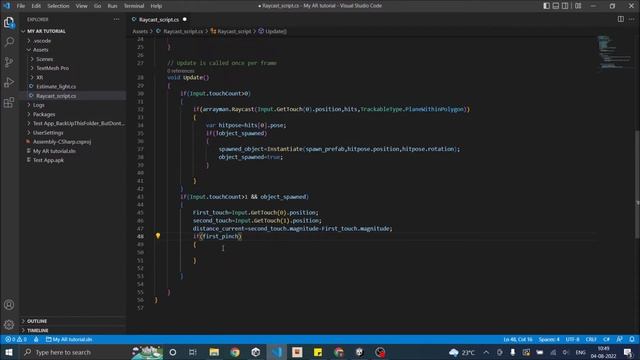Expand the .vscode folder

[x=73, y=41]
